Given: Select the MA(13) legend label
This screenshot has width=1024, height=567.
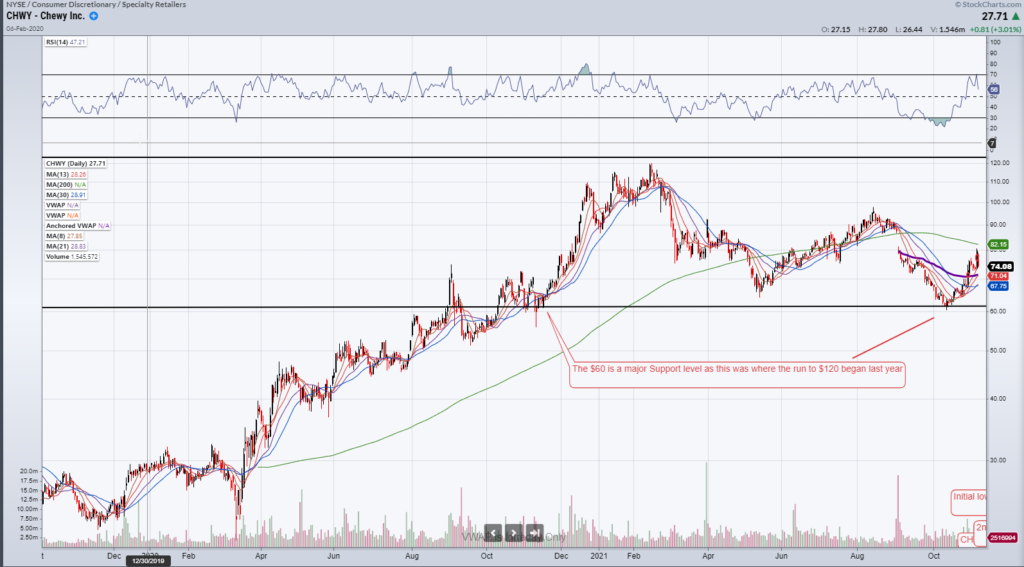Looking at the screenshot, I should click(x=66, y=174).
